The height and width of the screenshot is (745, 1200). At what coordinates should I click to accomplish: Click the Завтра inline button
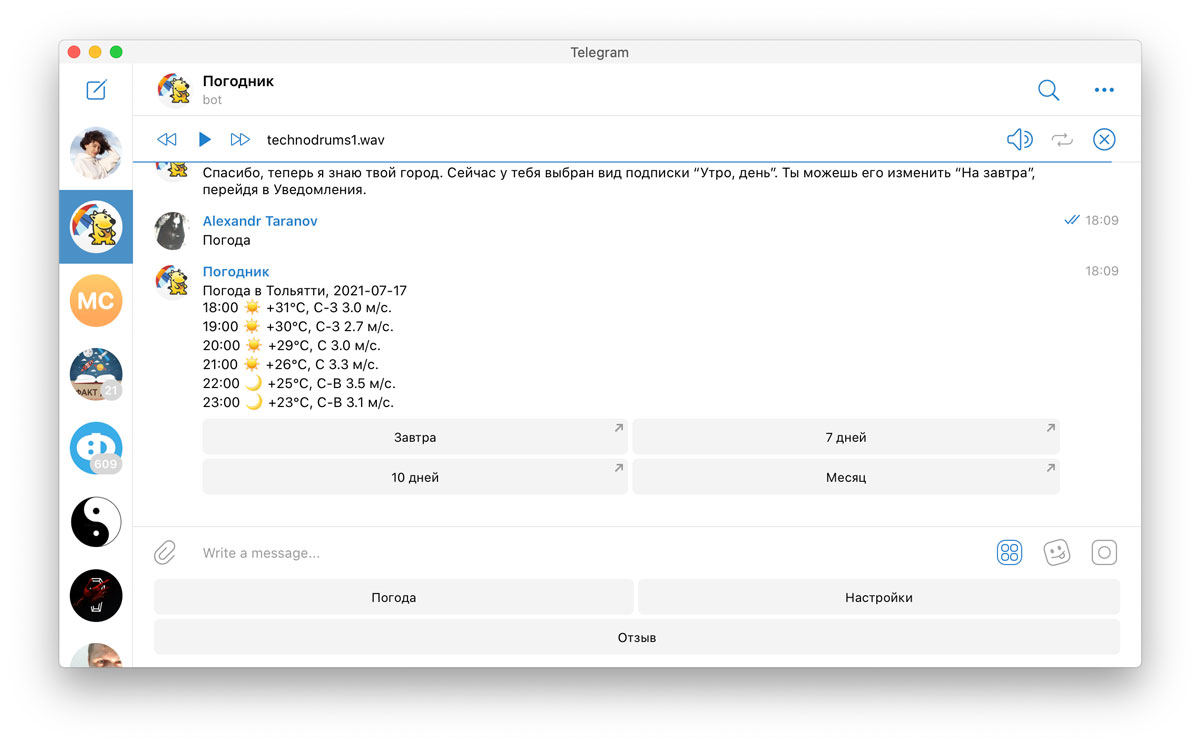(x=415, y=437)
